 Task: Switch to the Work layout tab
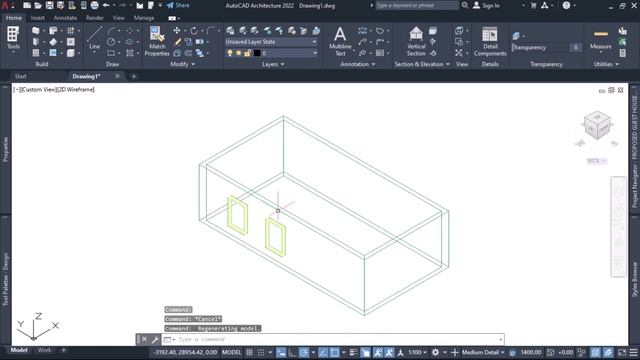pos(44,350)
